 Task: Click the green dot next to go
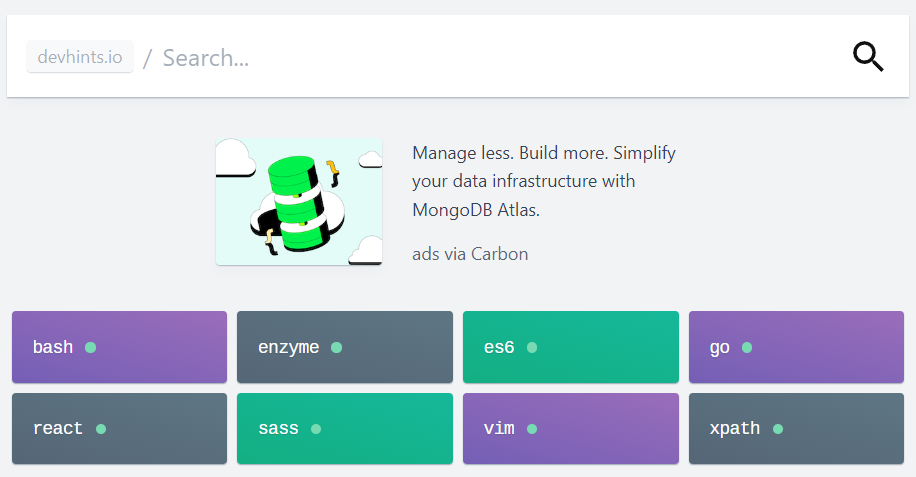point(747,347)
